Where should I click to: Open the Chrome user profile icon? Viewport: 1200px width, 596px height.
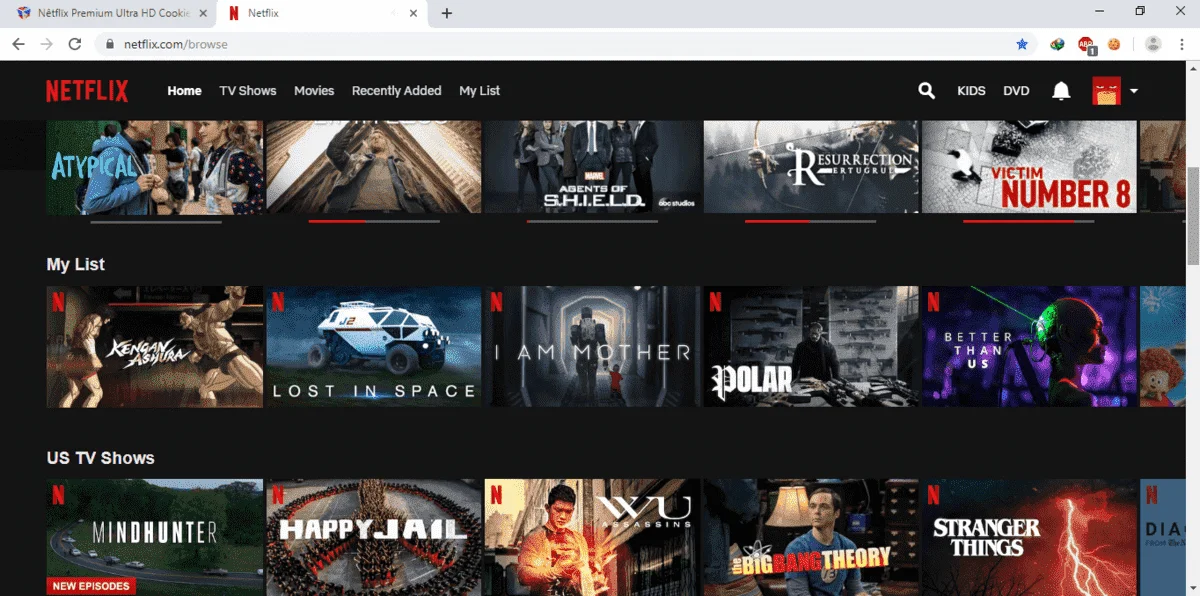coord(1153,44)
